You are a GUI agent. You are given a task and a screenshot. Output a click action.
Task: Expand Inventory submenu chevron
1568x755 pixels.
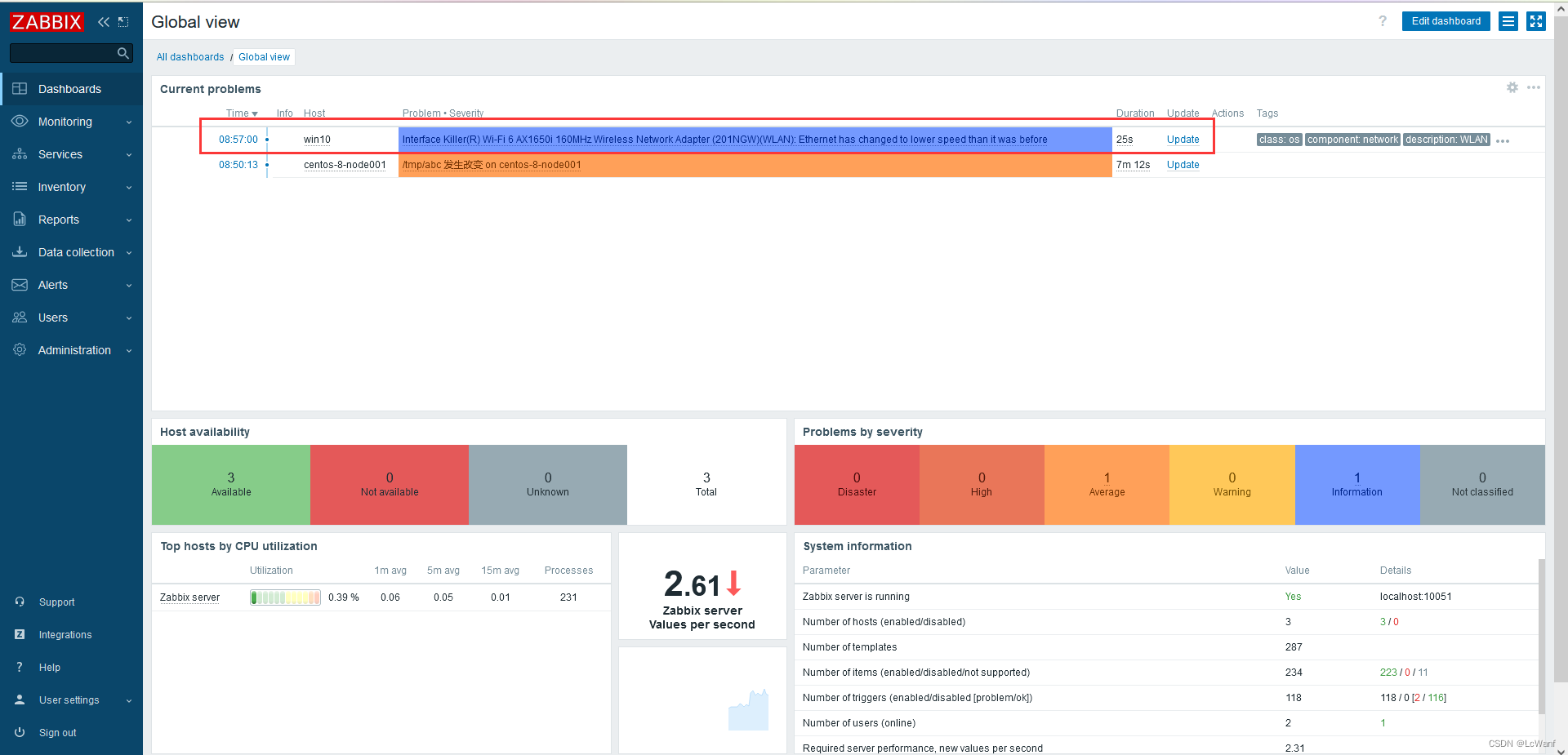(x=129, y=188)
